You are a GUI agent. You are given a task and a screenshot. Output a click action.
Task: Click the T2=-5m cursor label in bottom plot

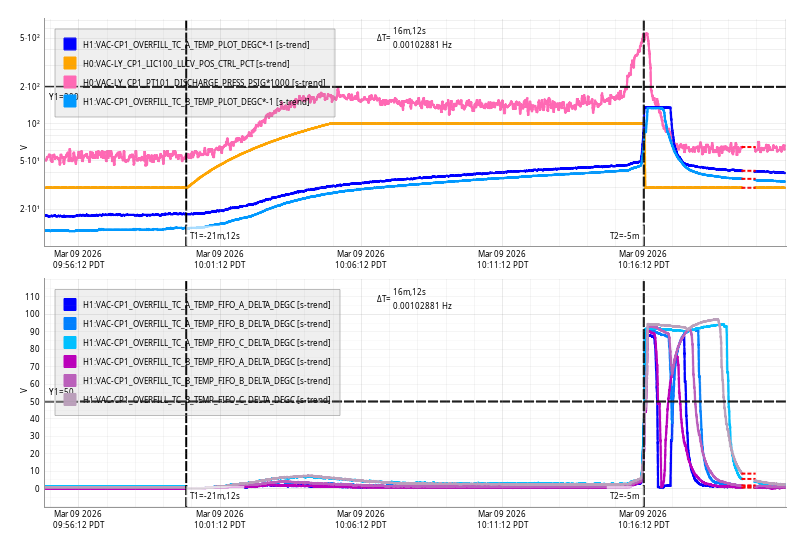(x=624, y=496)
